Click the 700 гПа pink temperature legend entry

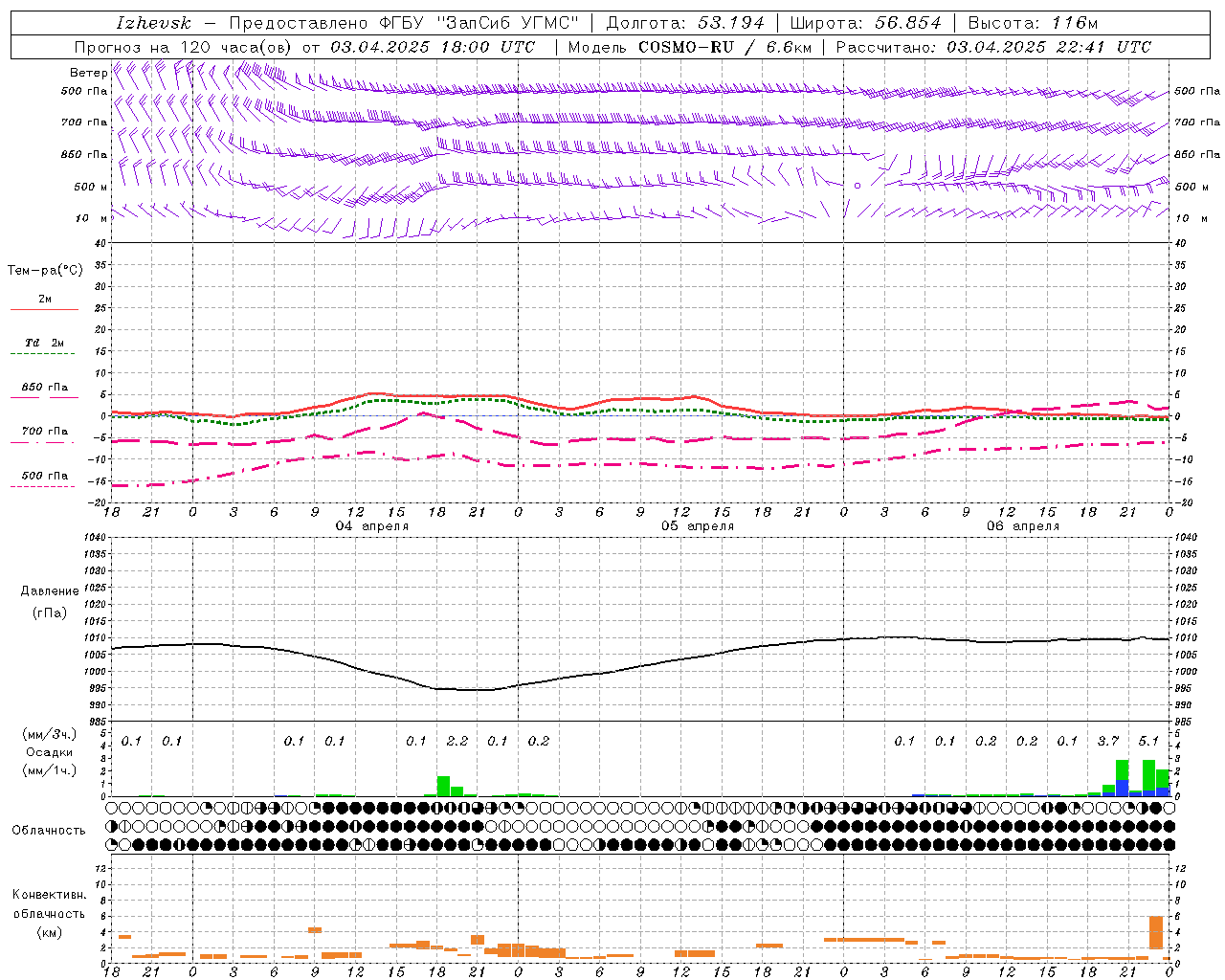(44, 432)
